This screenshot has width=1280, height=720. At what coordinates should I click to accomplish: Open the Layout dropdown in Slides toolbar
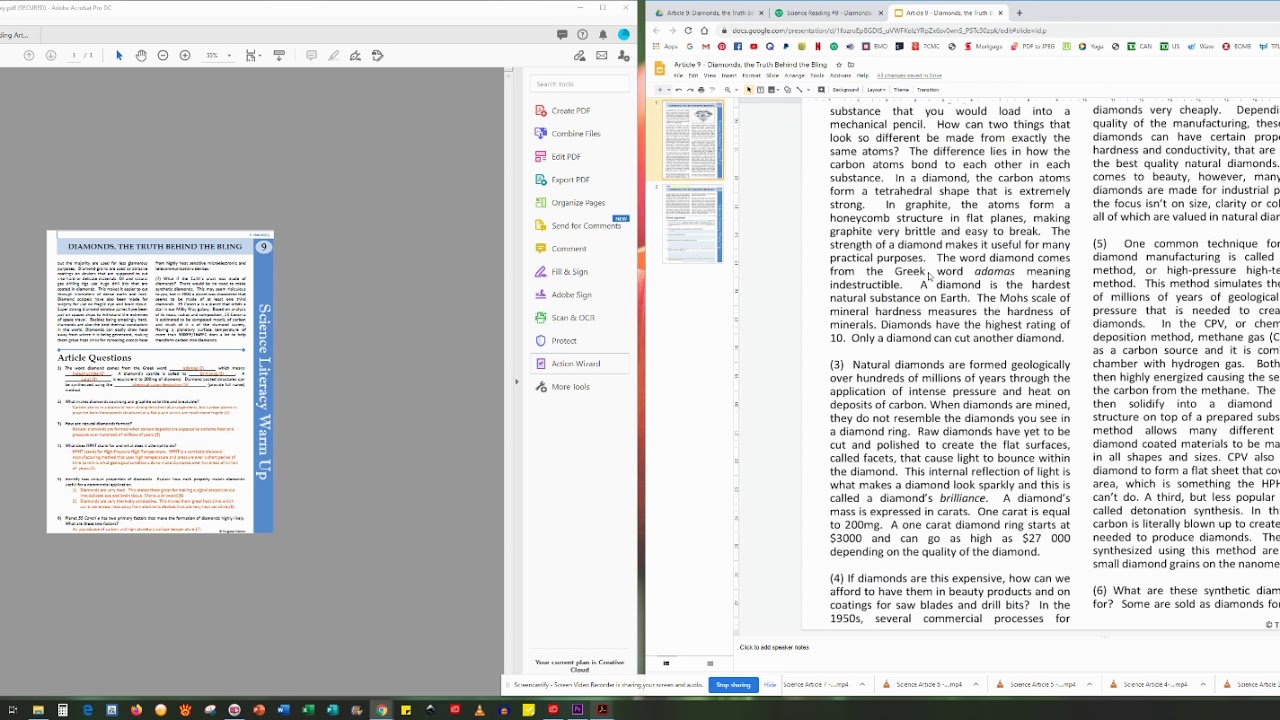point(877,90)
